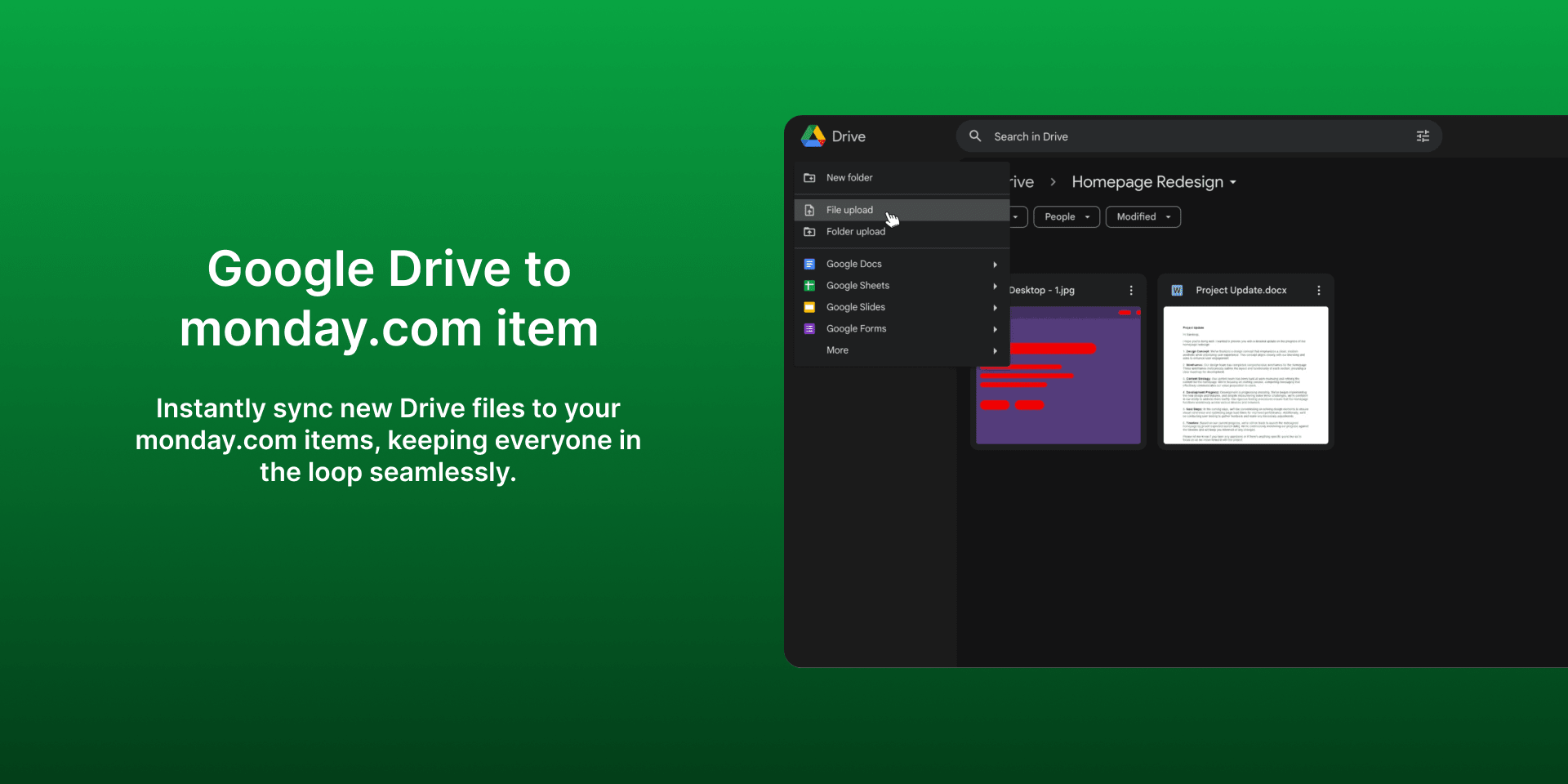The image size is (1568, 784).
Task: Expand the More submenu arrow
Action: point(996,350)
